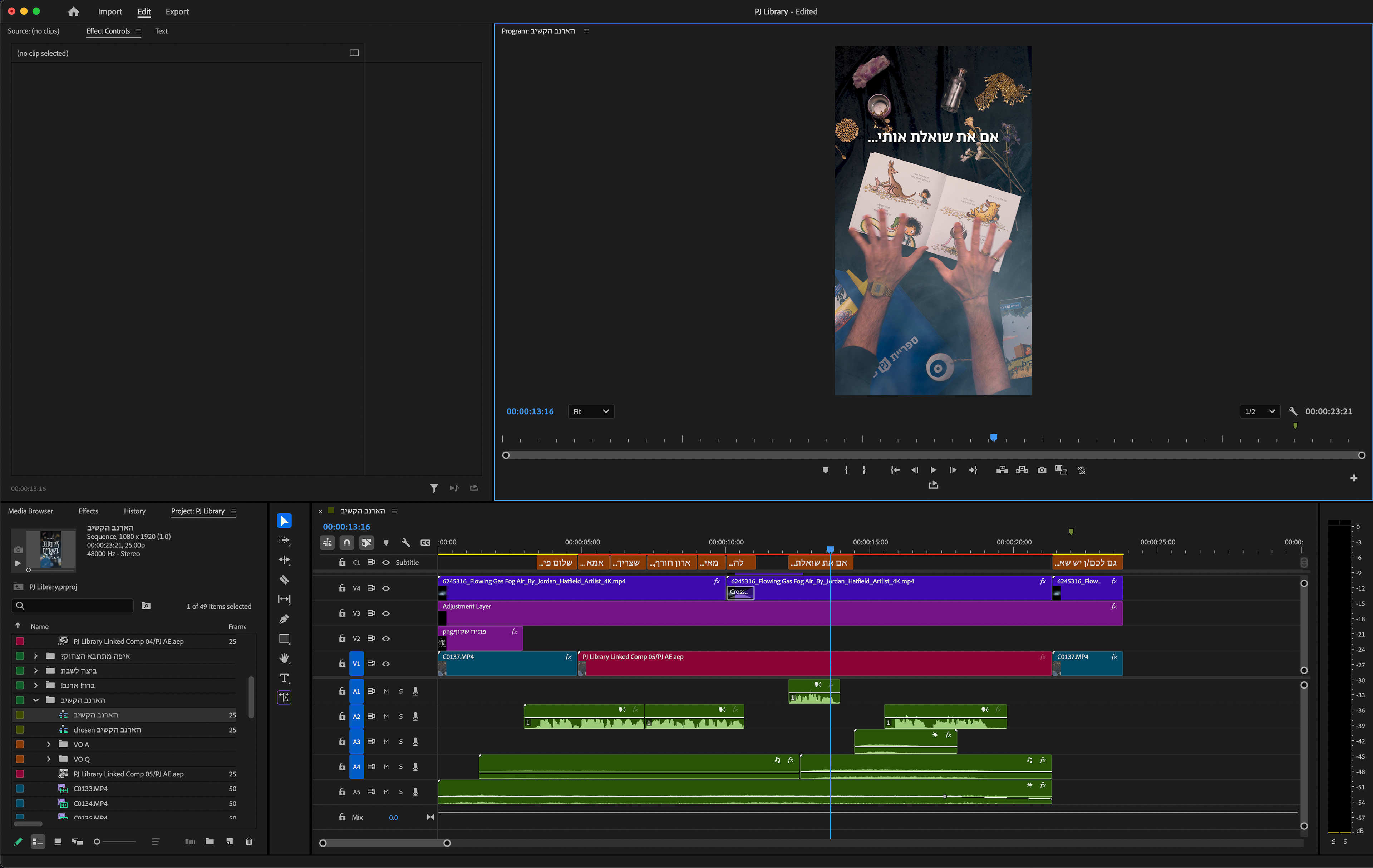Open the timeline wrench display settings
1373x868 pixels.
(405, 543)
